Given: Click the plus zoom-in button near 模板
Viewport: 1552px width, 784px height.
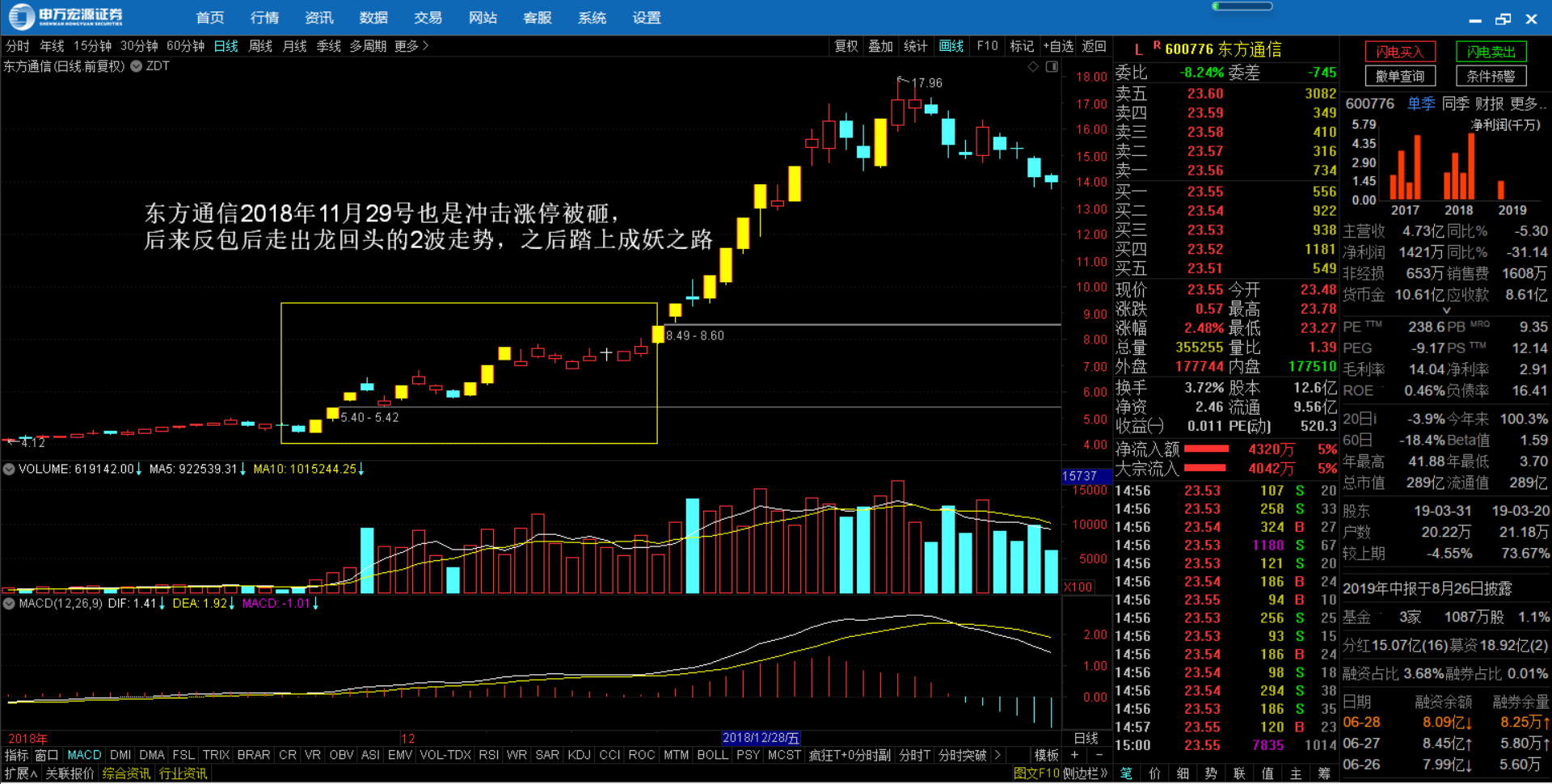Looking at the screenshot, I should tap(1074, 755).
